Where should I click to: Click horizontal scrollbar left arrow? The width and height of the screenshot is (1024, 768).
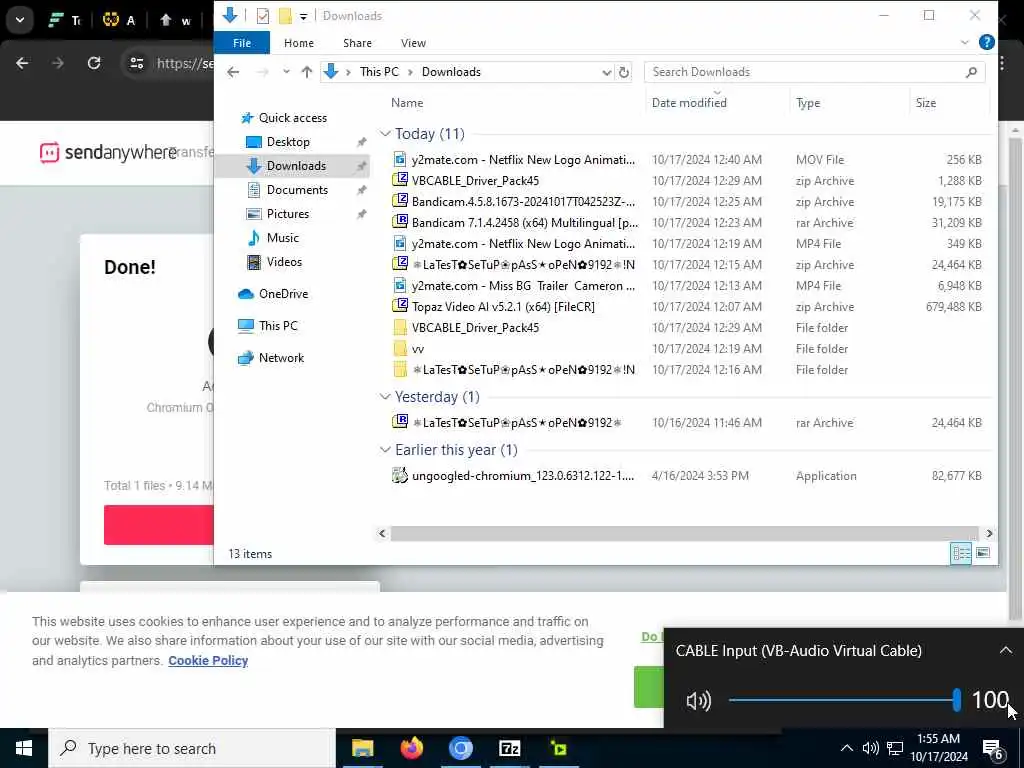[382, 534]
